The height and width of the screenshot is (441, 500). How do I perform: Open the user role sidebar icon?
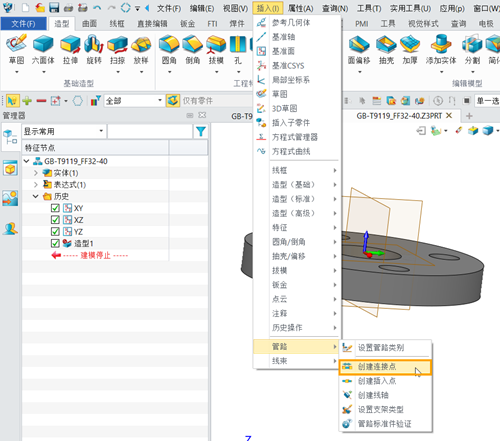click(x=10, y=229)
